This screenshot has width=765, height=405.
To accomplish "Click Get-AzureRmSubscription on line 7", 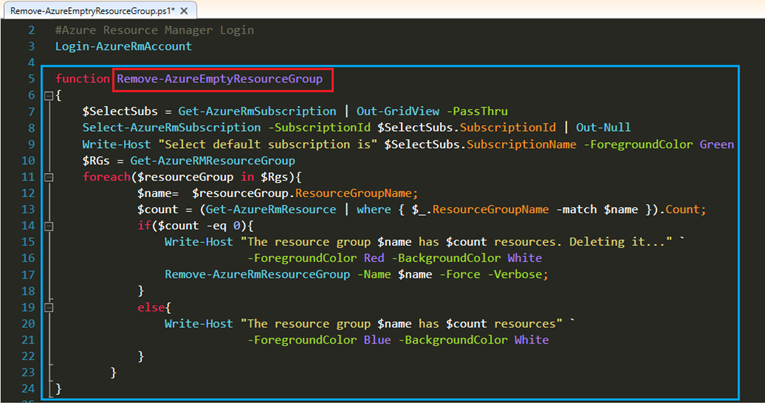I will pos(257,111).
